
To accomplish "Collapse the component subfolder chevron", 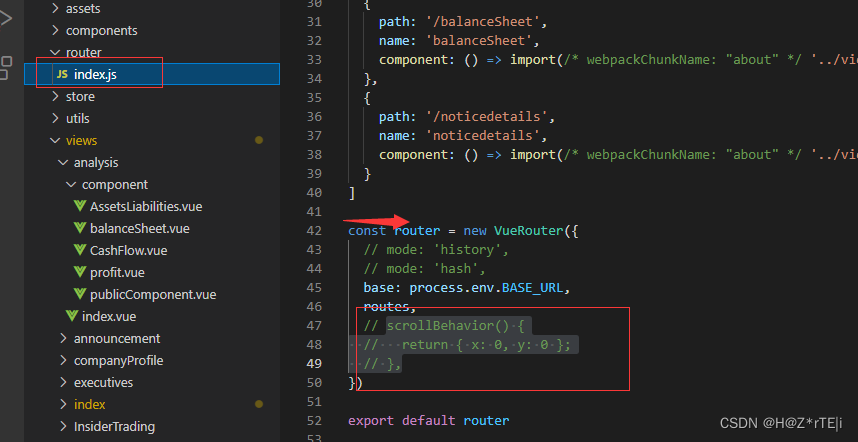I will coord(71,184).
